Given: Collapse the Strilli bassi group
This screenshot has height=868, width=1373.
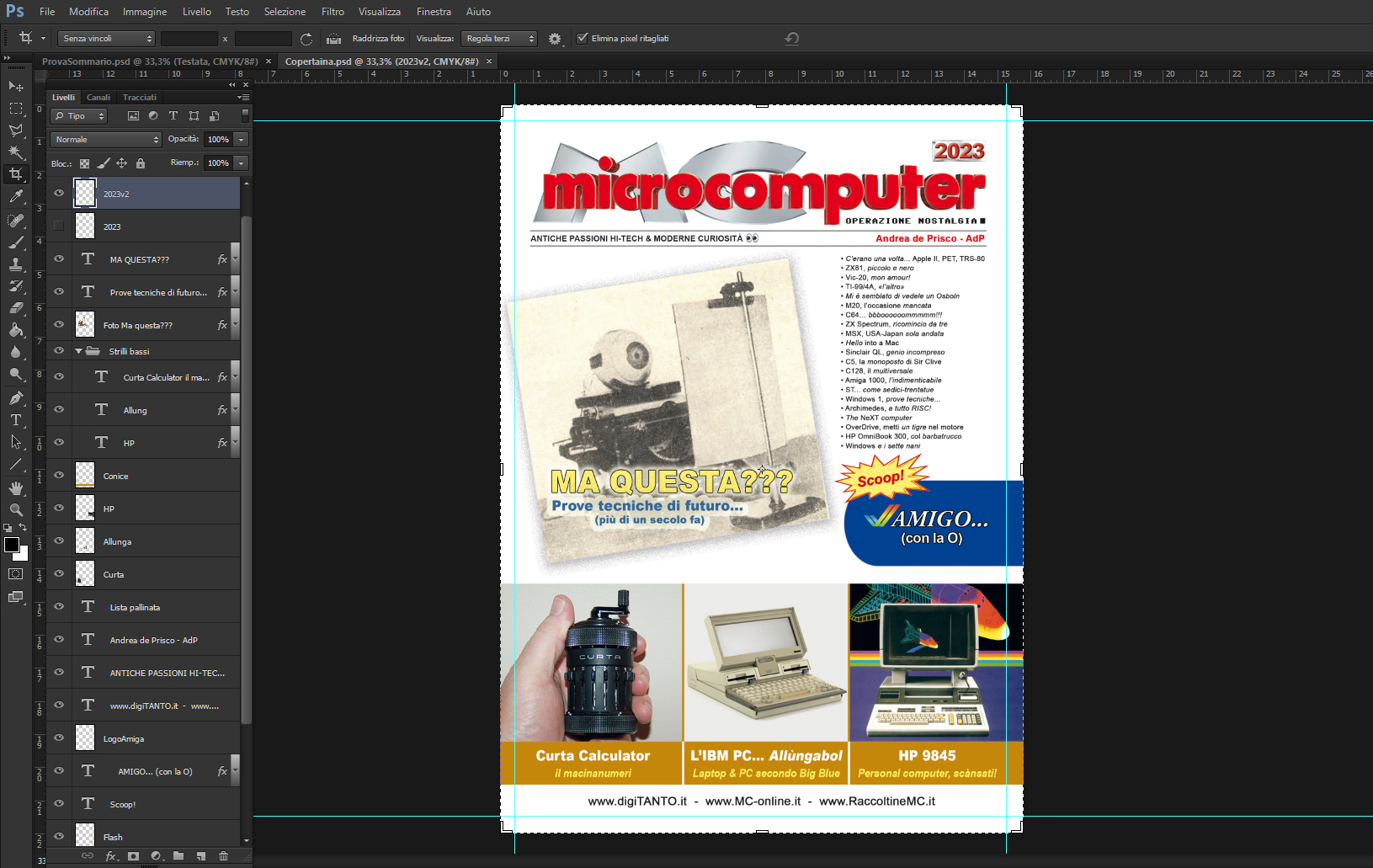Looking at the screenshot, I should [78, 351].
